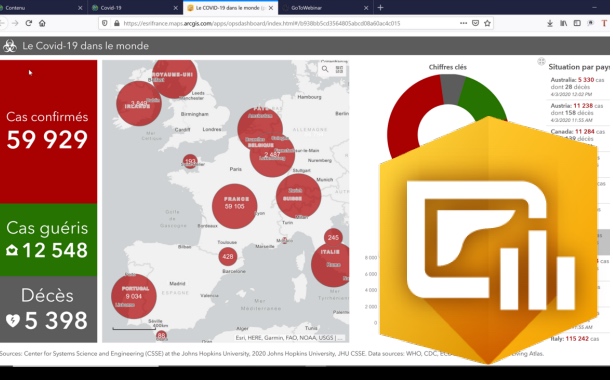Screen dimensions: 613x380
Task: Open the red T extension icon
Action: (x=604, y=23)
